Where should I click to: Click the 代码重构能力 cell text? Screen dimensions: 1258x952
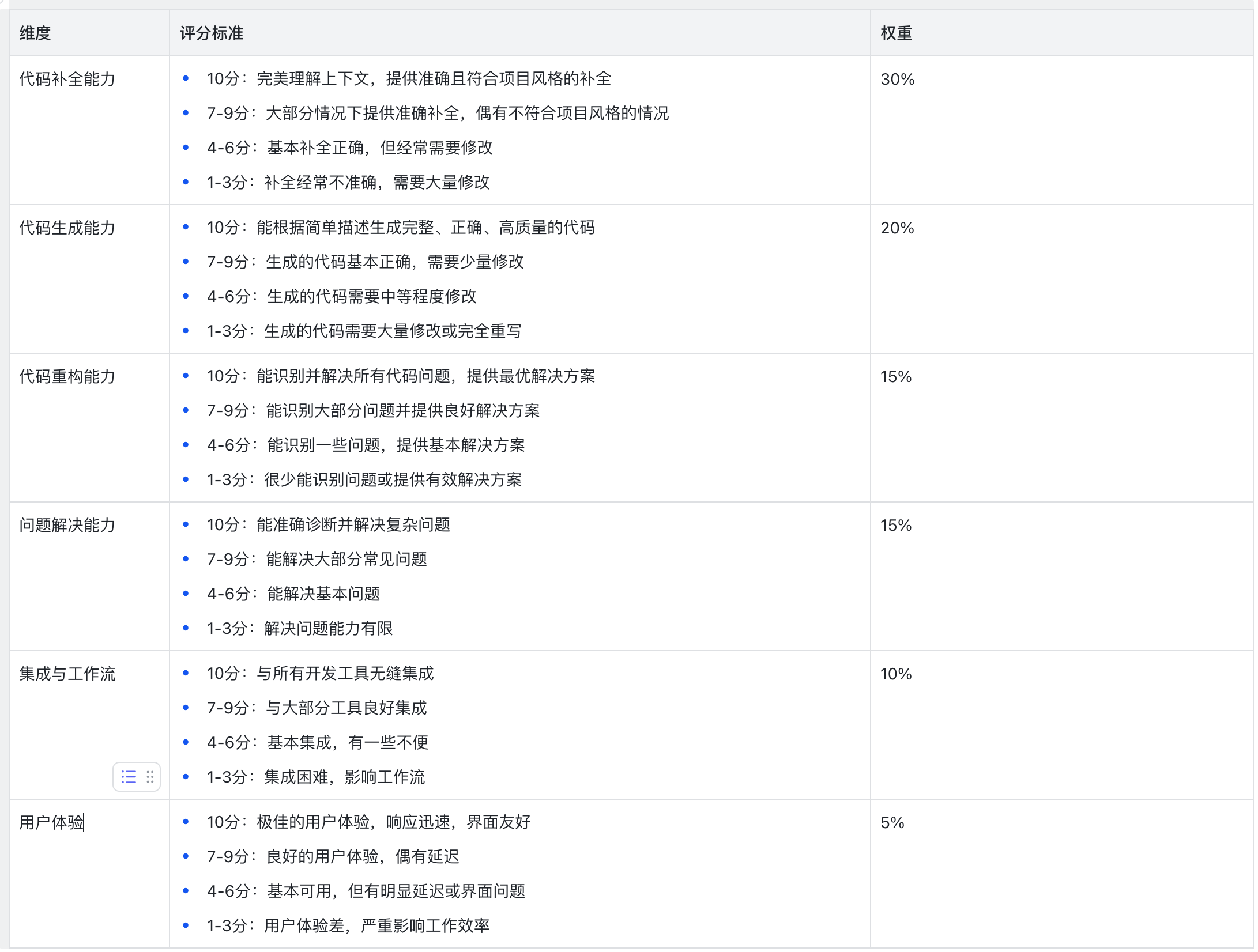point(67,376)
